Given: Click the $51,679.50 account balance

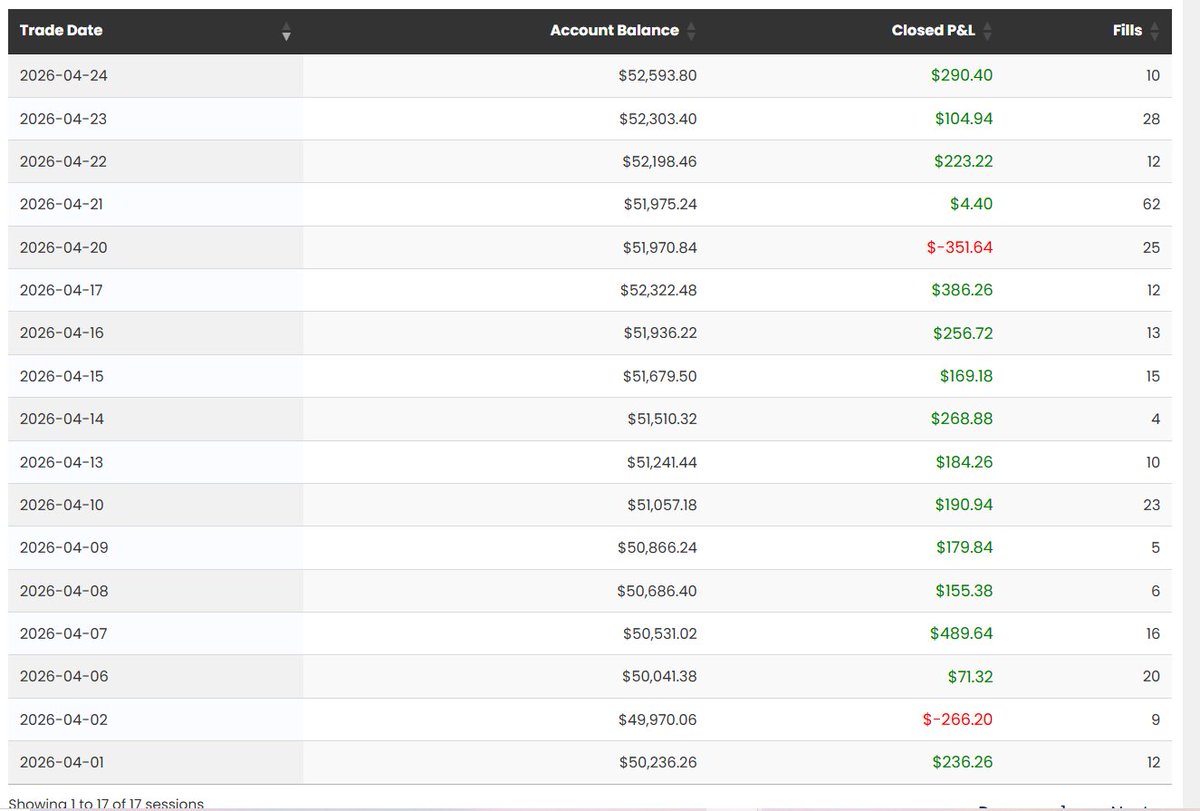Looking at the screenshot, I should pyautogui.click(x=660, y=377).
